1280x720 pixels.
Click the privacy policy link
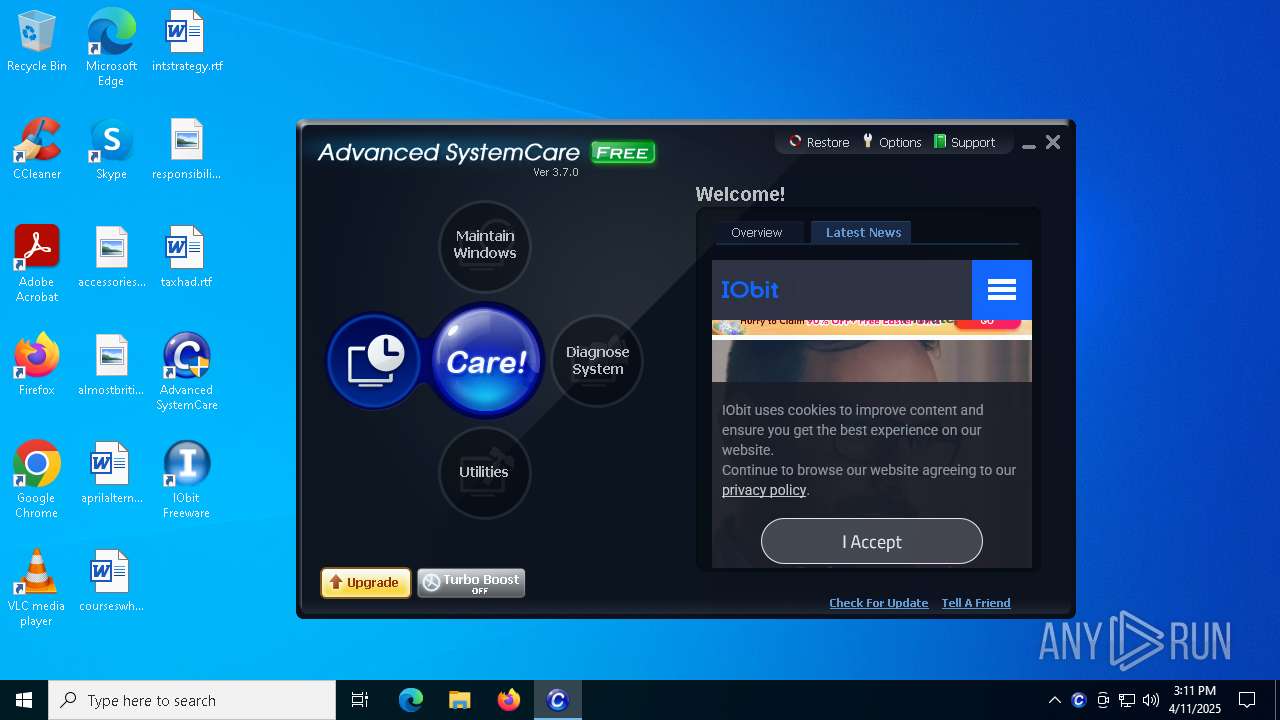coord(764,490)
